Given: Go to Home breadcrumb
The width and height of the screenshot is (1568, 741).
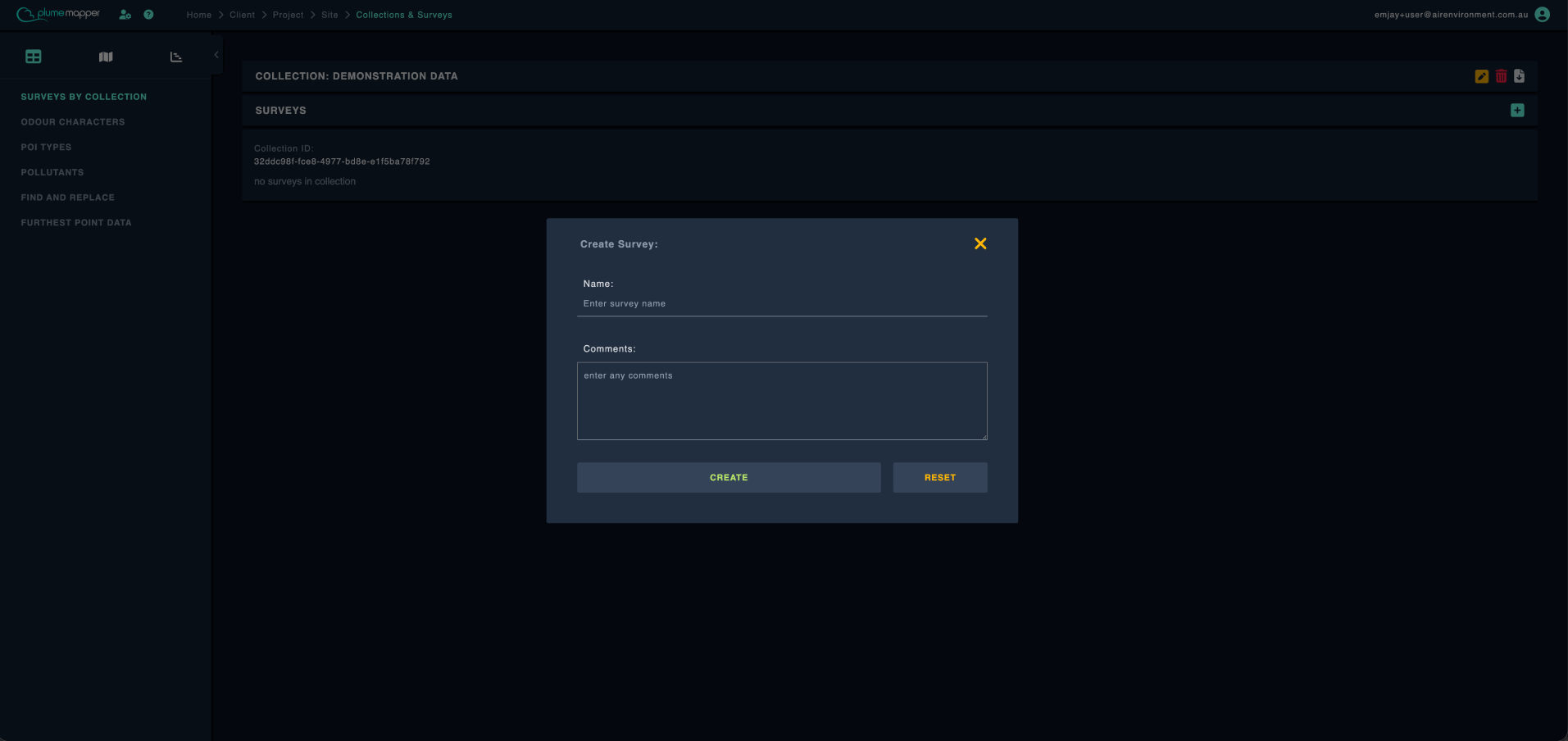Looking at the screenshot, I should pos(199,15).
